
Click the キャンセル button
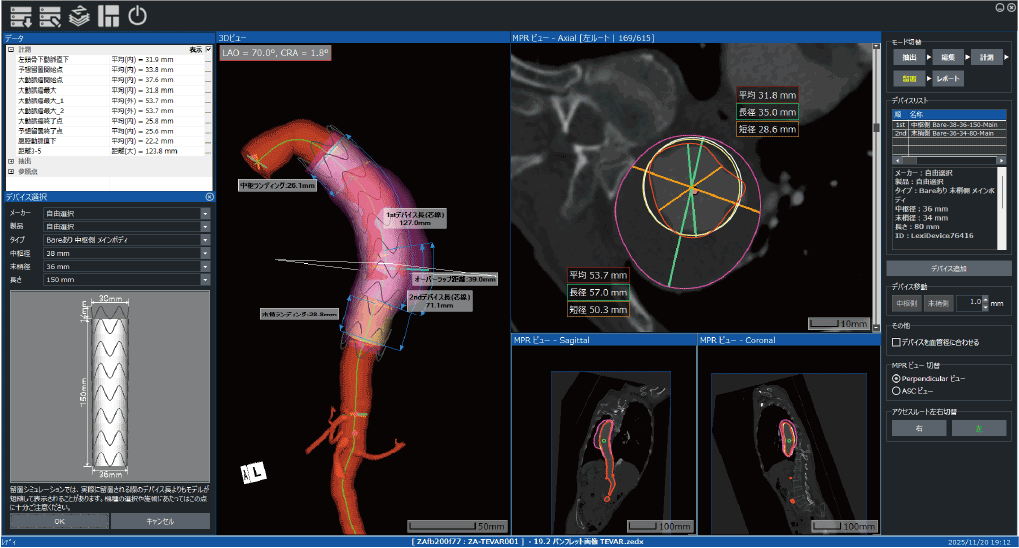tap(160, 521)
